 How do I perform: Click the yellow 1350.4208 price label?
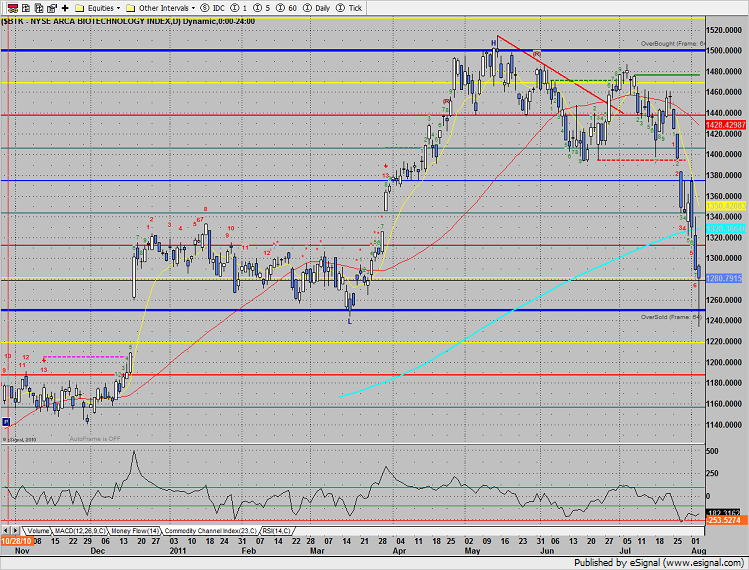pyautogui.click(x=726, y=206)
